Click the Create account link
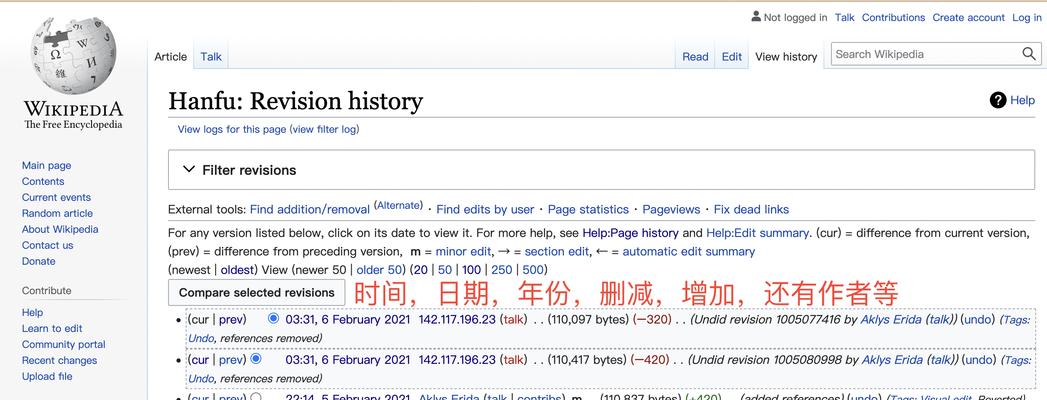1047x400 pixels. 968,17
